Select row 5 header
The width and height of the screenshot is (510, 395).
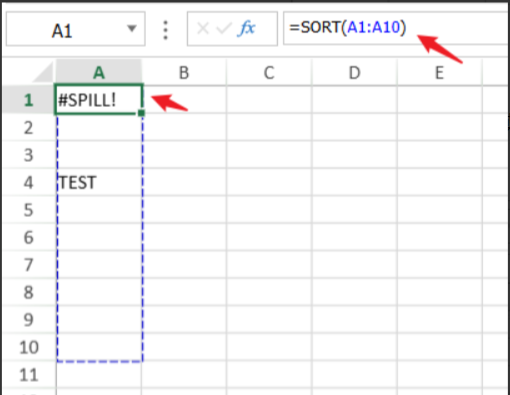(x=28, y=210)
